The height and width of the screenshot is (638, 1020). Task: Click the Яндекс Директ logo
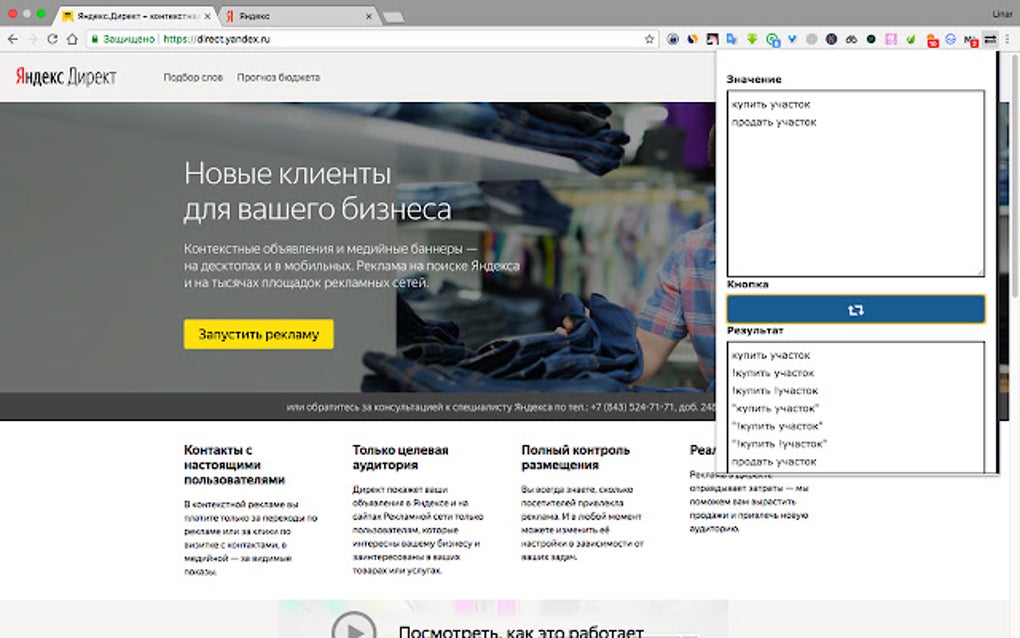click(66, 77)
